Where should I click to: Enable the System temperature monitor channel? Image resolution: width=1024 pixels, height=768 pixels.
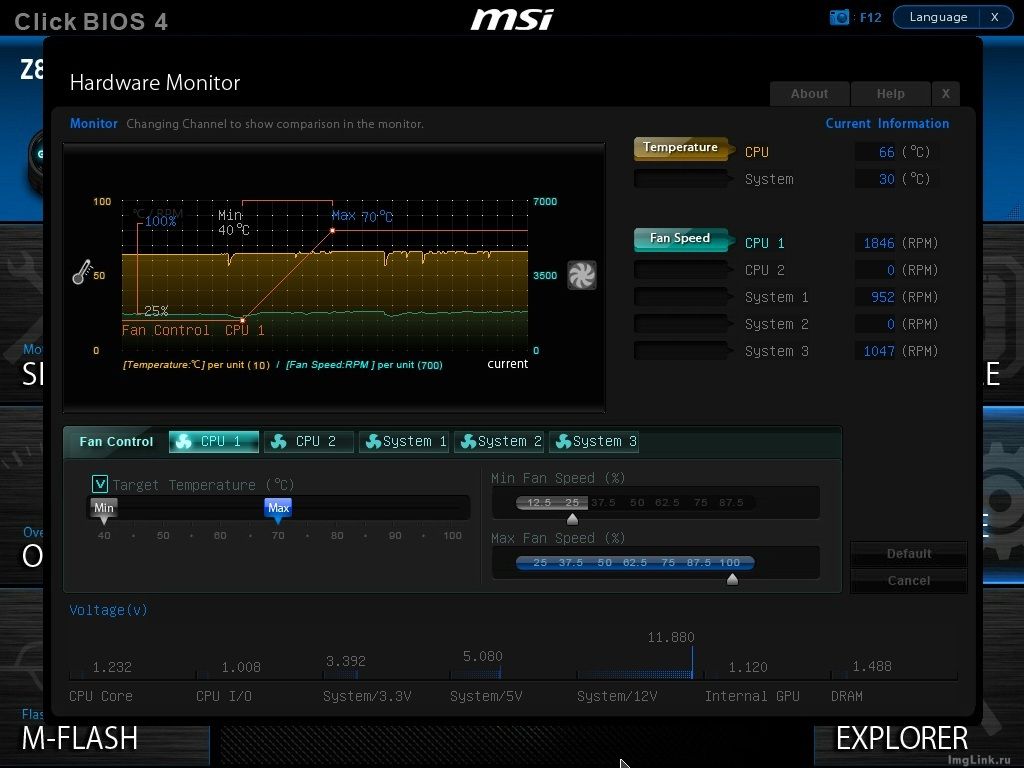point(681,179)
